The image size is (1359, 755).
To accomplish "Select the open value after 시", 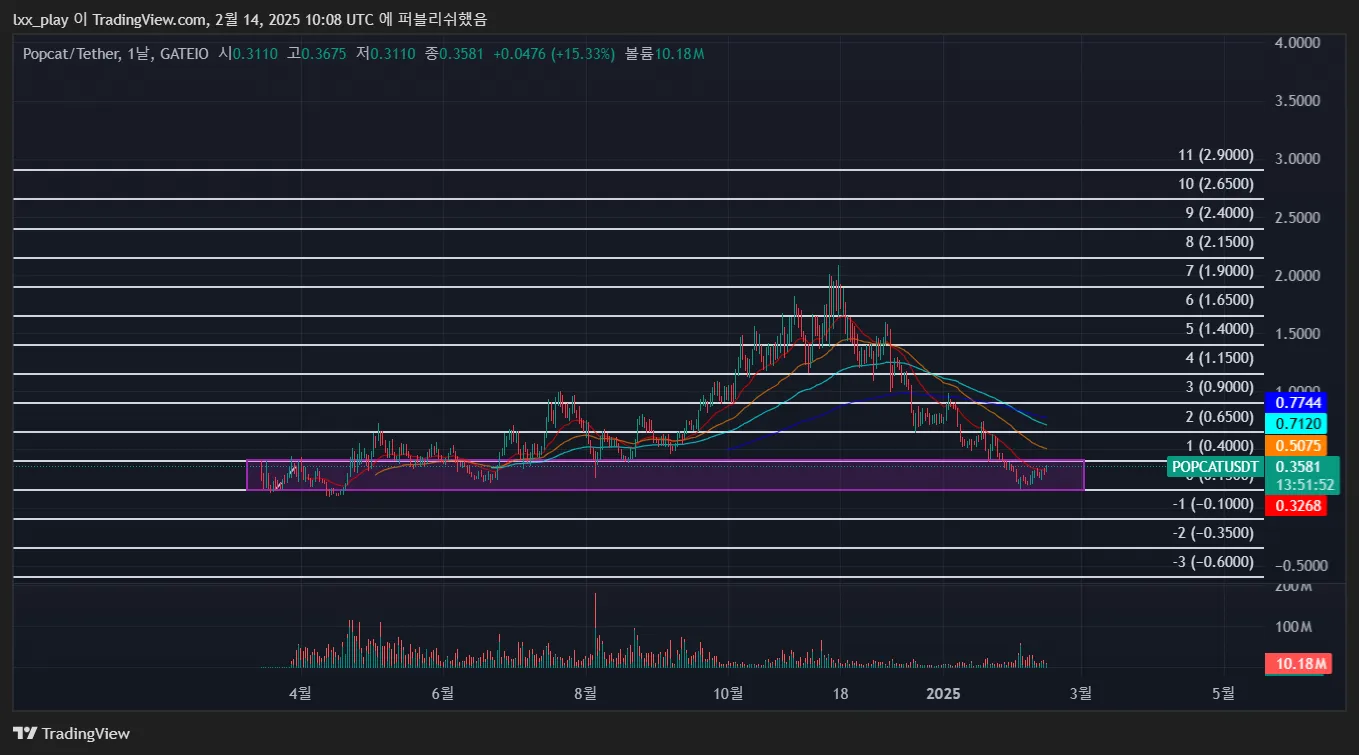I will point(256,53).
